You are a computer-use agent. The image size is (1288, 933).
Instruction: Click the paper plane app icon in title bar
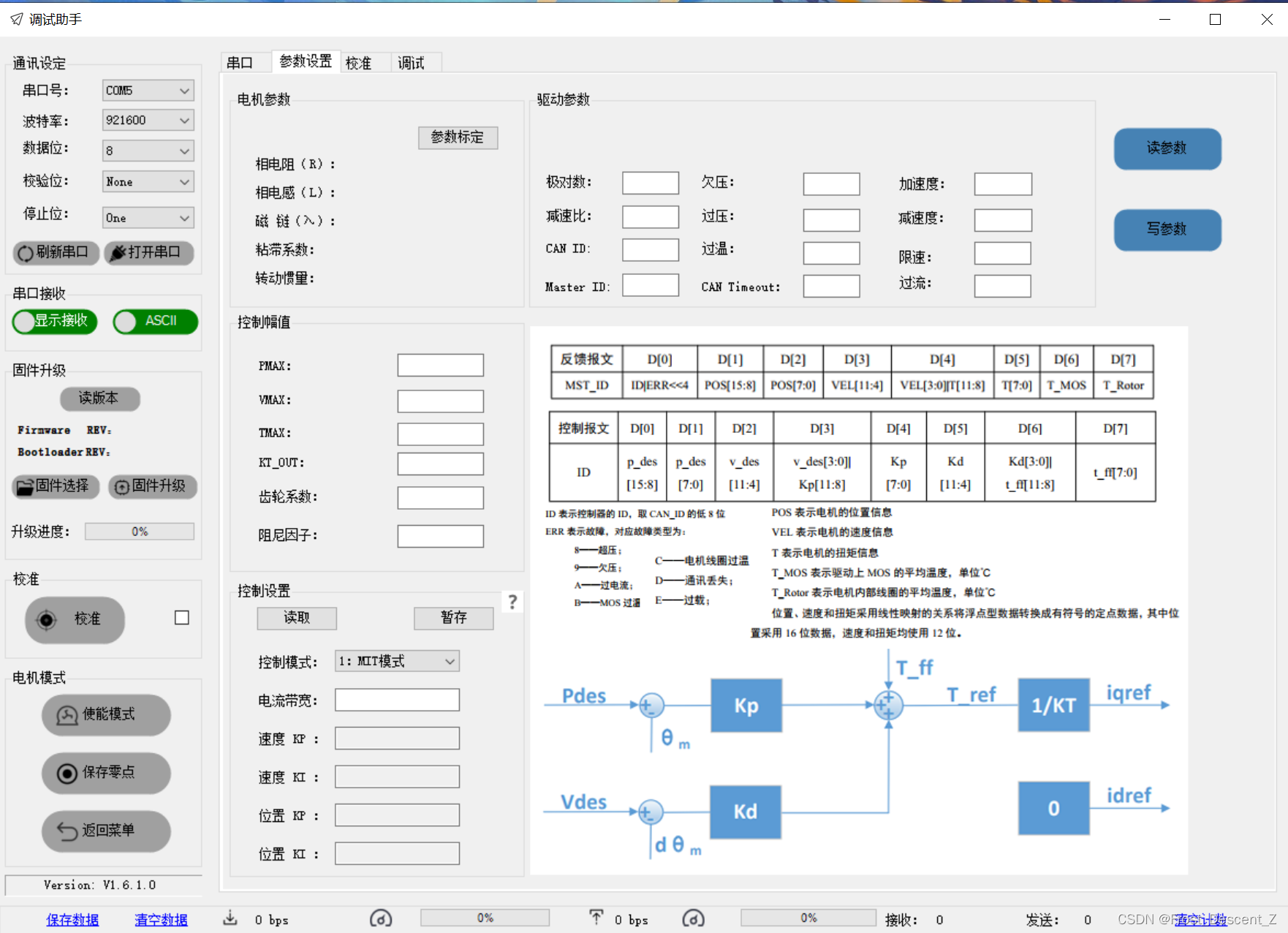click(16, 19)
